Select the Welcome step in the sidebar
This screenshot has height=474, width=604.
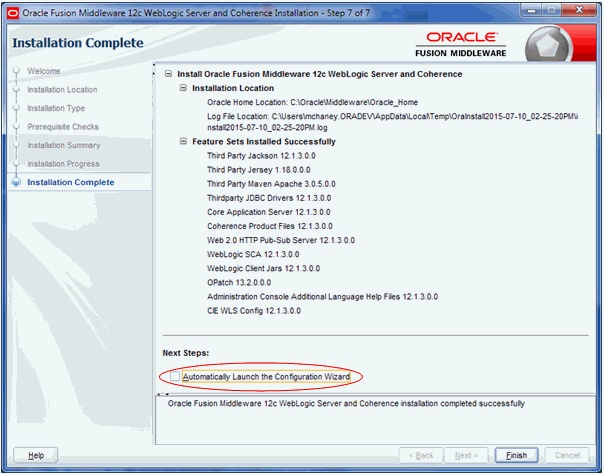pos(44,71)
